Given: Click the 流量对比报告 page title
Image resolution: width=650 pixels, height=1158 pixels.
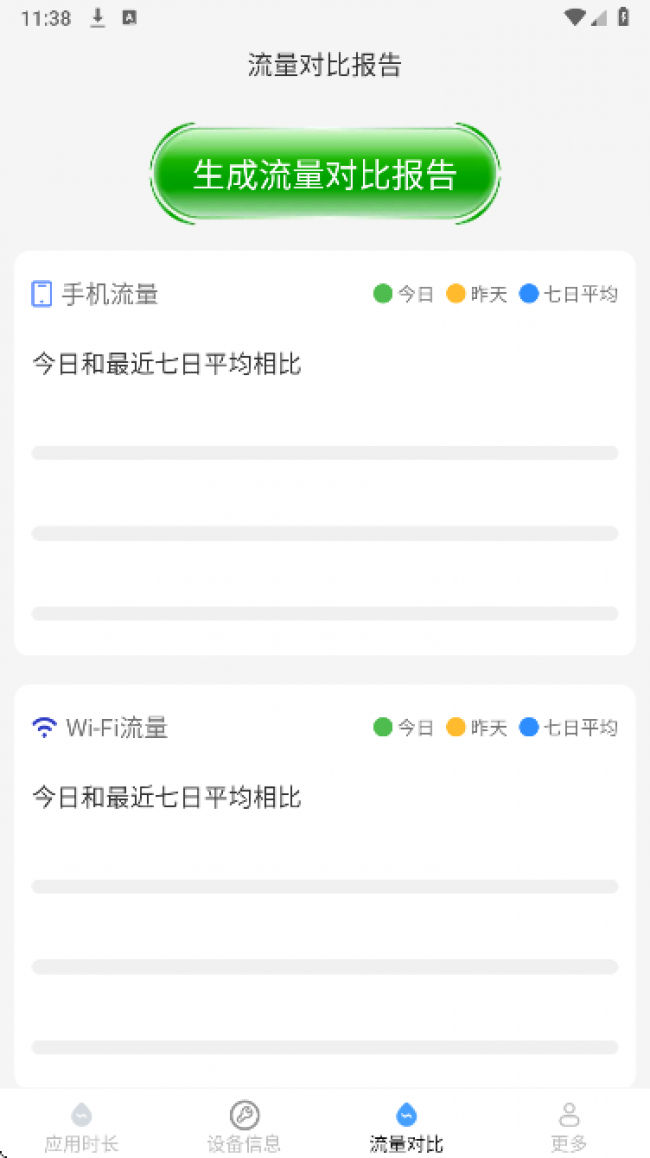Looking at the screenshot, I should [x=325, y=66].
